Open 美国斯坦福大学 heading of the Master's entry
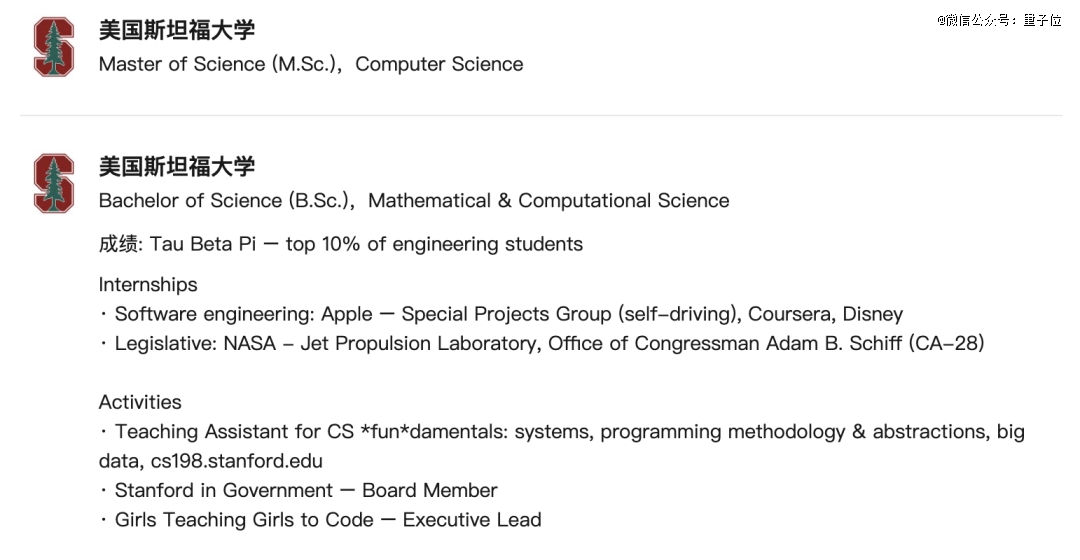1080x560 pixels. coord(176,30)
